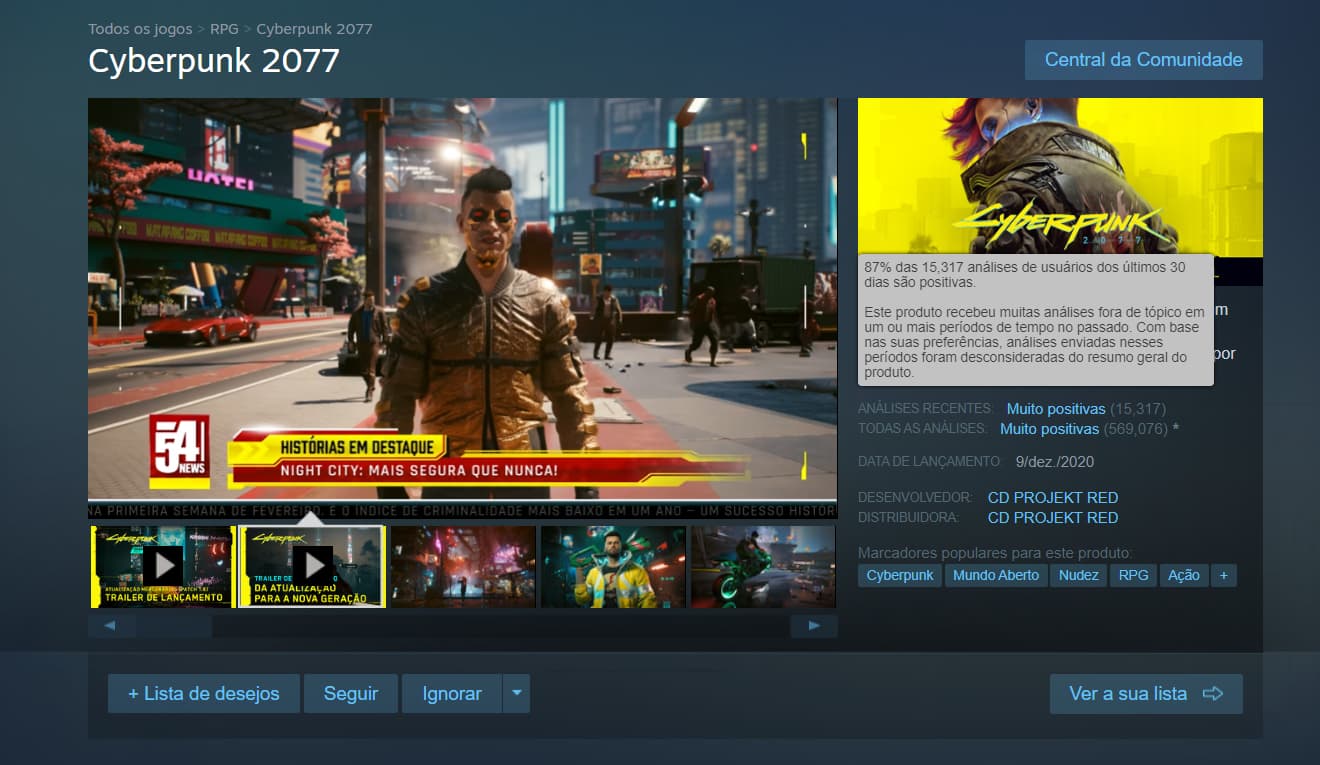1320x765 pixels.
Task: Click the Ignorar button
Action: [x=452, y=694]
